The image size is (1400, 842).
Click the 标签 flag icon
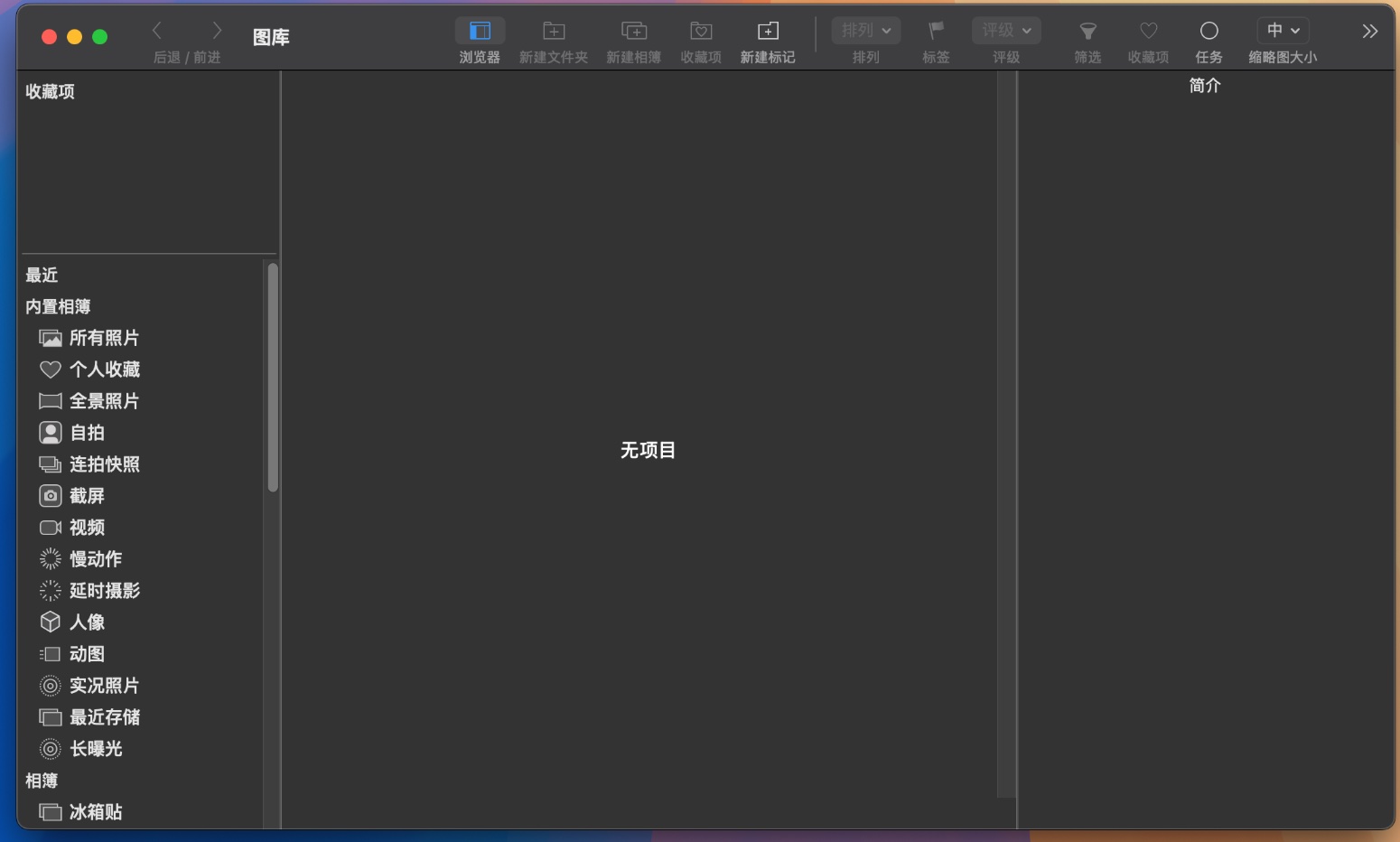pyautogui.click(x=936, y=32)
